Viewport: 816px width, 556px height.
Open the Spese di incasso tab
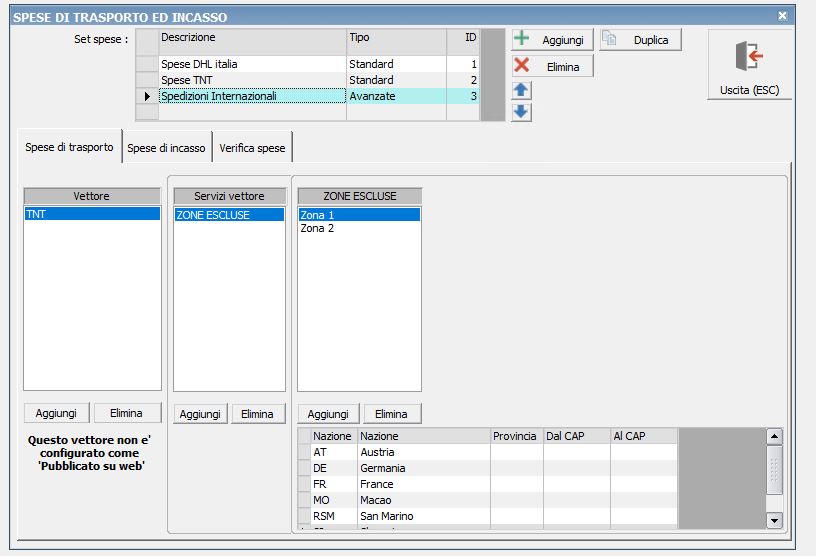[x=167, y=148]
